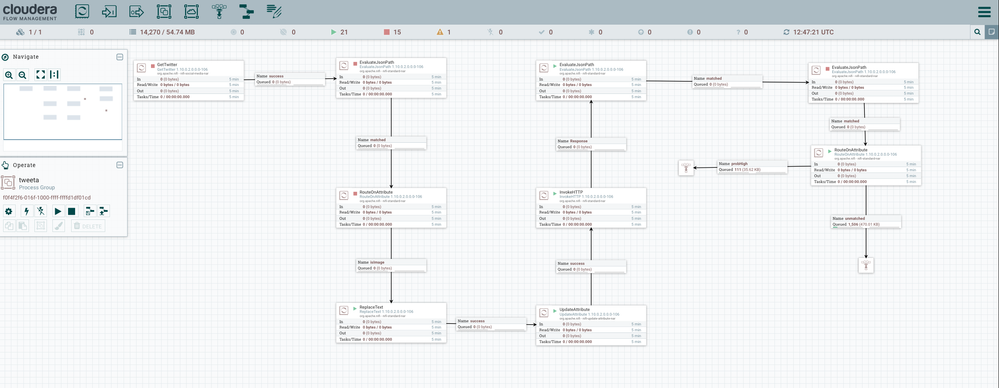Select the stopped RouteOnAttribute above isImage
The width and height of the screenshot is (999, 388).
click(x=391, y=208)
